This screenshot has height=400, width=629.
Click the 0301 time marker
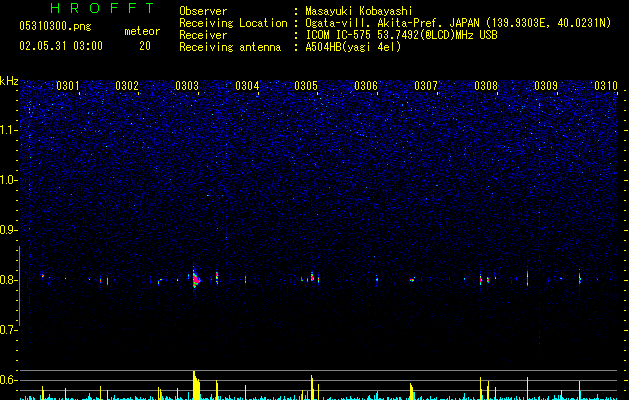point(67,86)
